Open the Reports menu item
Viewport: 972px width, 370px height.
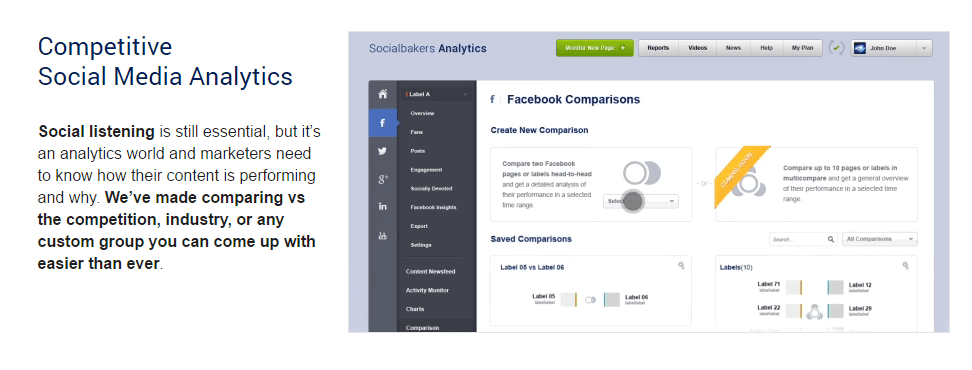(658, 48)
